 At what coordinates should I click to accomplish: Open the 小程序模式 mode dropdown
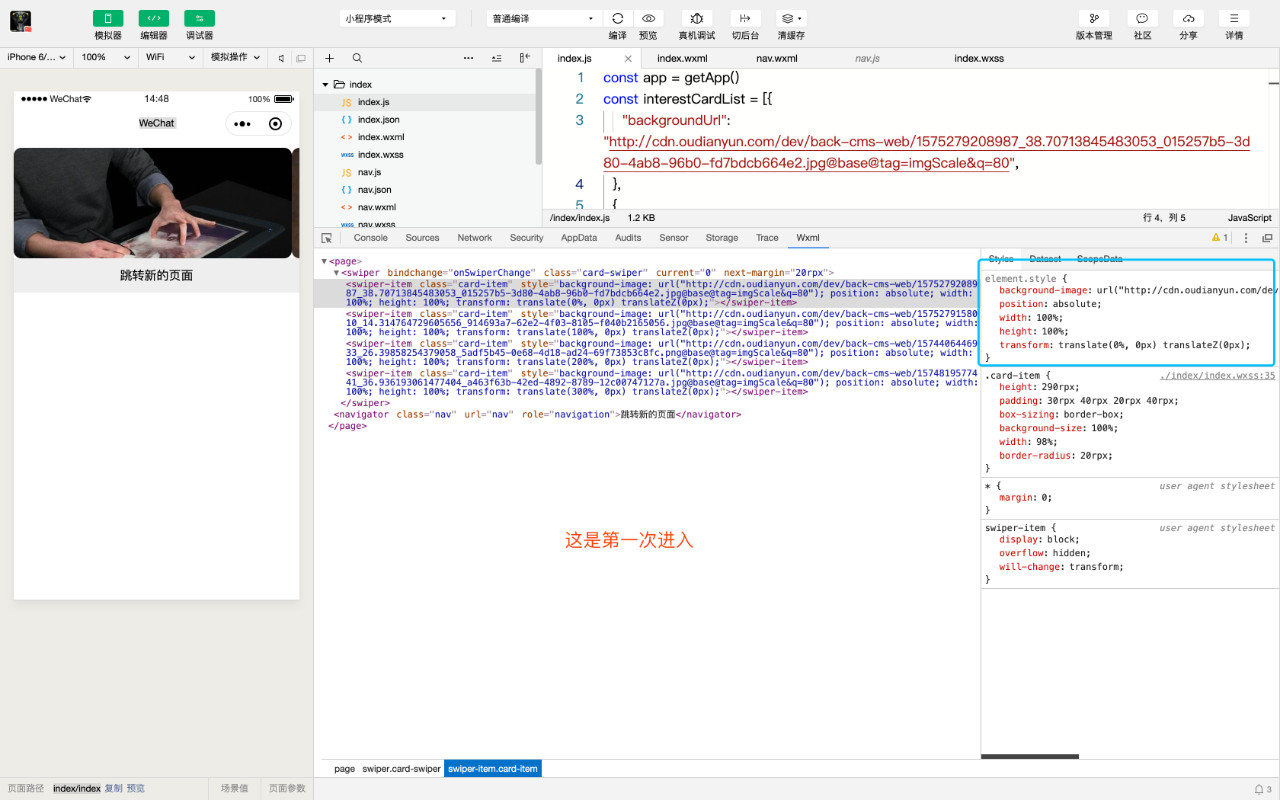pyautogui.click(x=397, y=18)
